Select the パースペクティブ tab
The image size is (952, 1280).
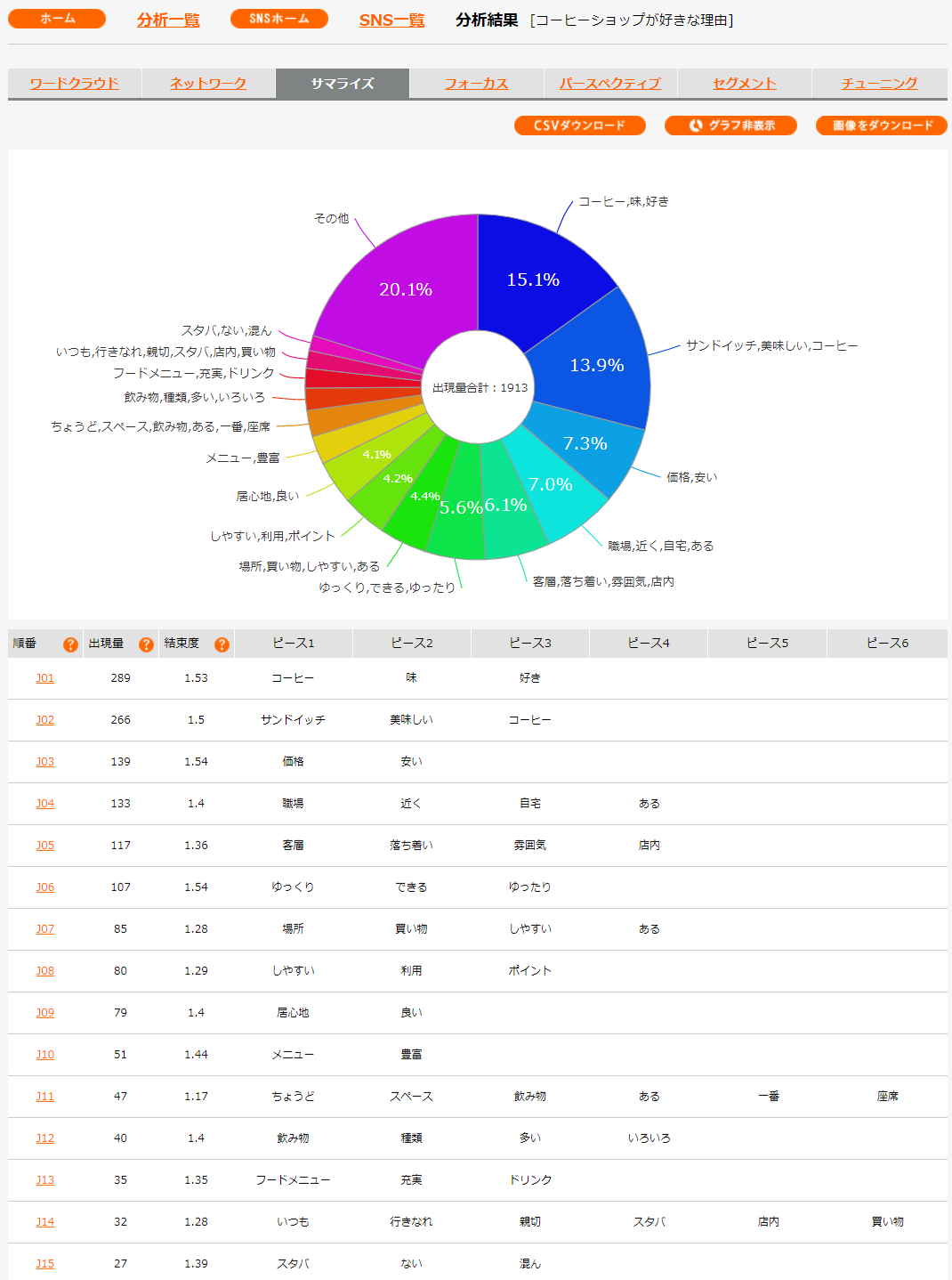[610, 84]
